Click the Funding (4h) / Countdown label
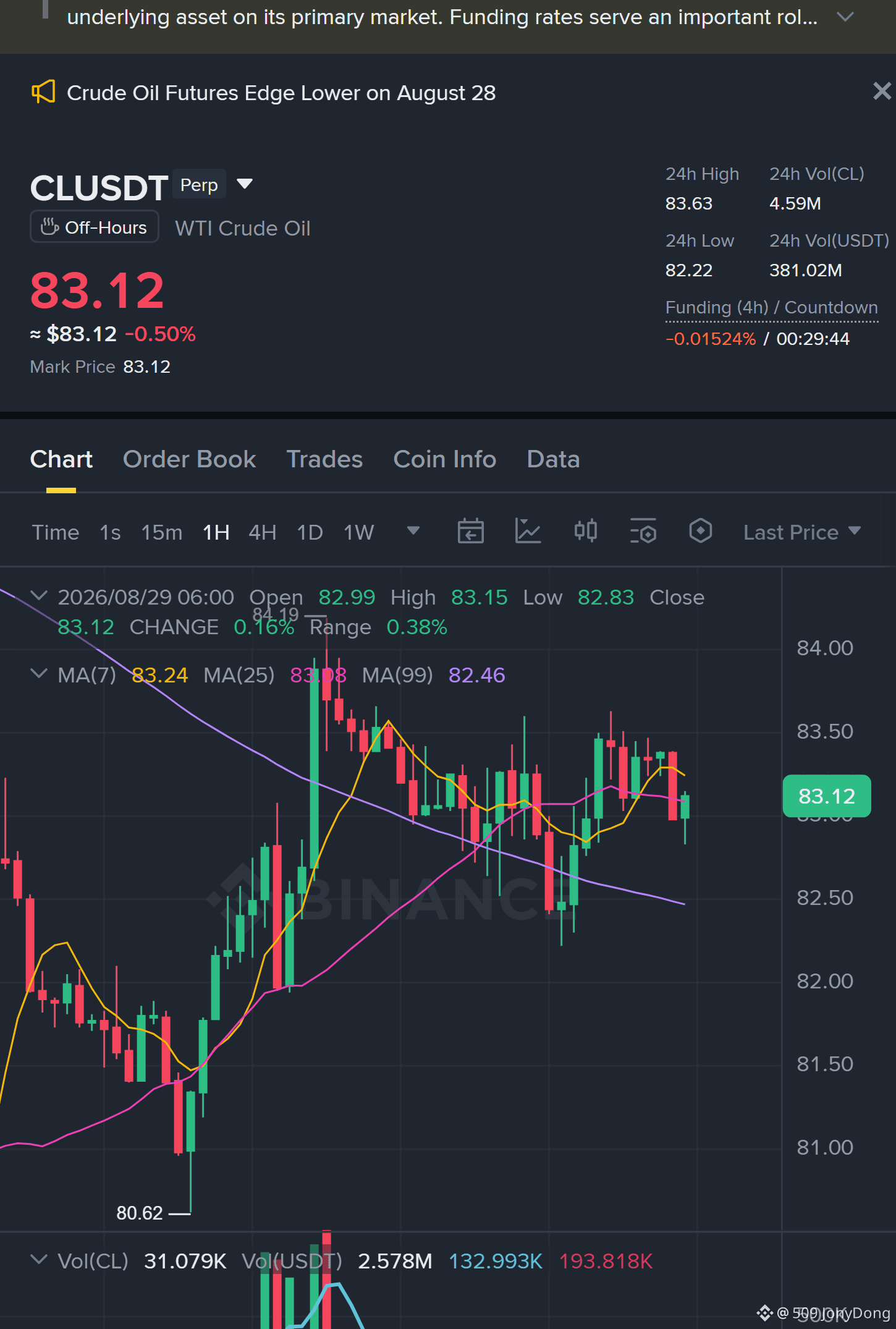The width and height of the screenshot is (896, 1329). (x=772, y=307)
